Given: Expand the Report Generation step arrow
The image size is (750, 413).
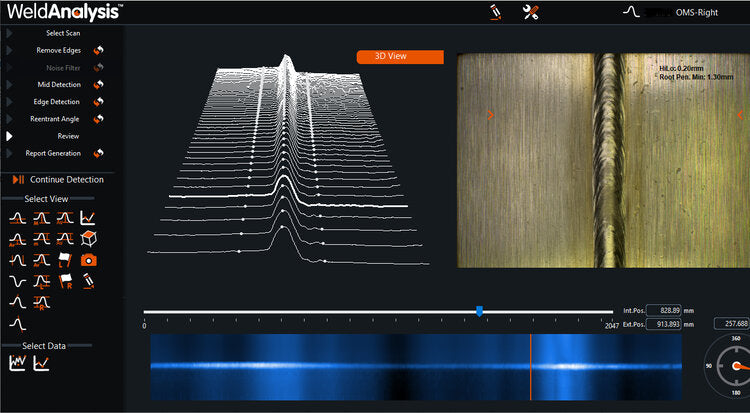Looking at the screenshot, I should click(x=10, y=153).
